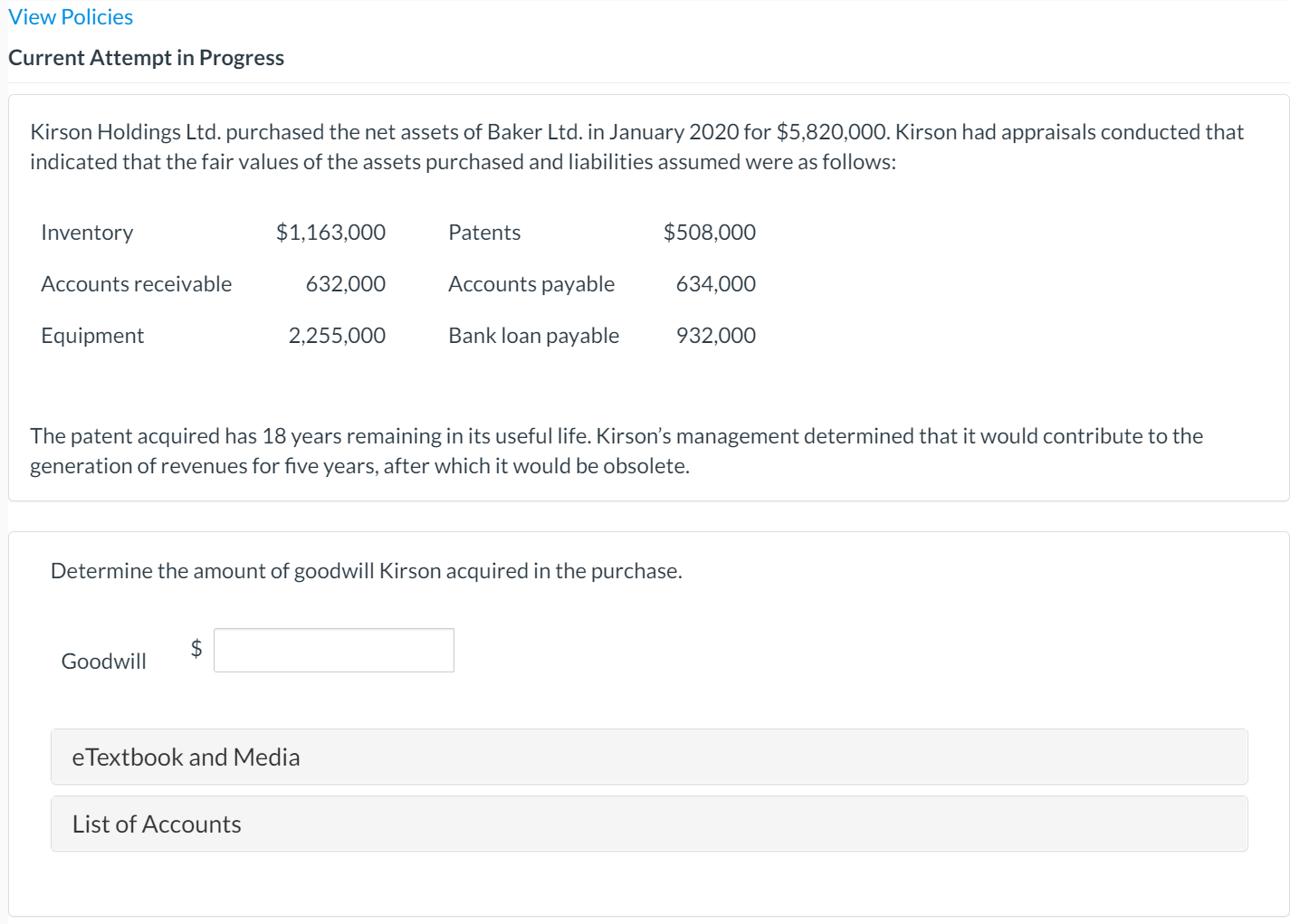
Task: Click the Goodwill label beside the input
Action: tap(103, 662)
